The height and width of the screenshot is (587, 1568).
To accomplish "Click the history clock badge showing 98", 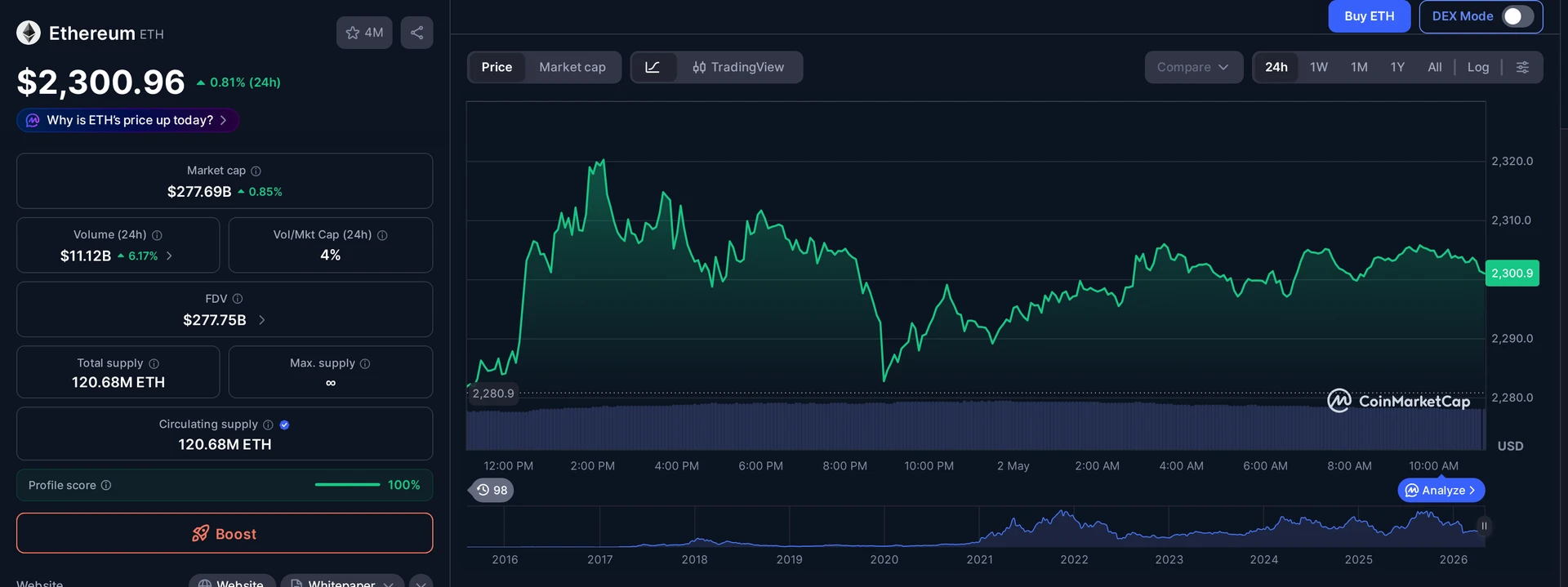I will point(492,490).
